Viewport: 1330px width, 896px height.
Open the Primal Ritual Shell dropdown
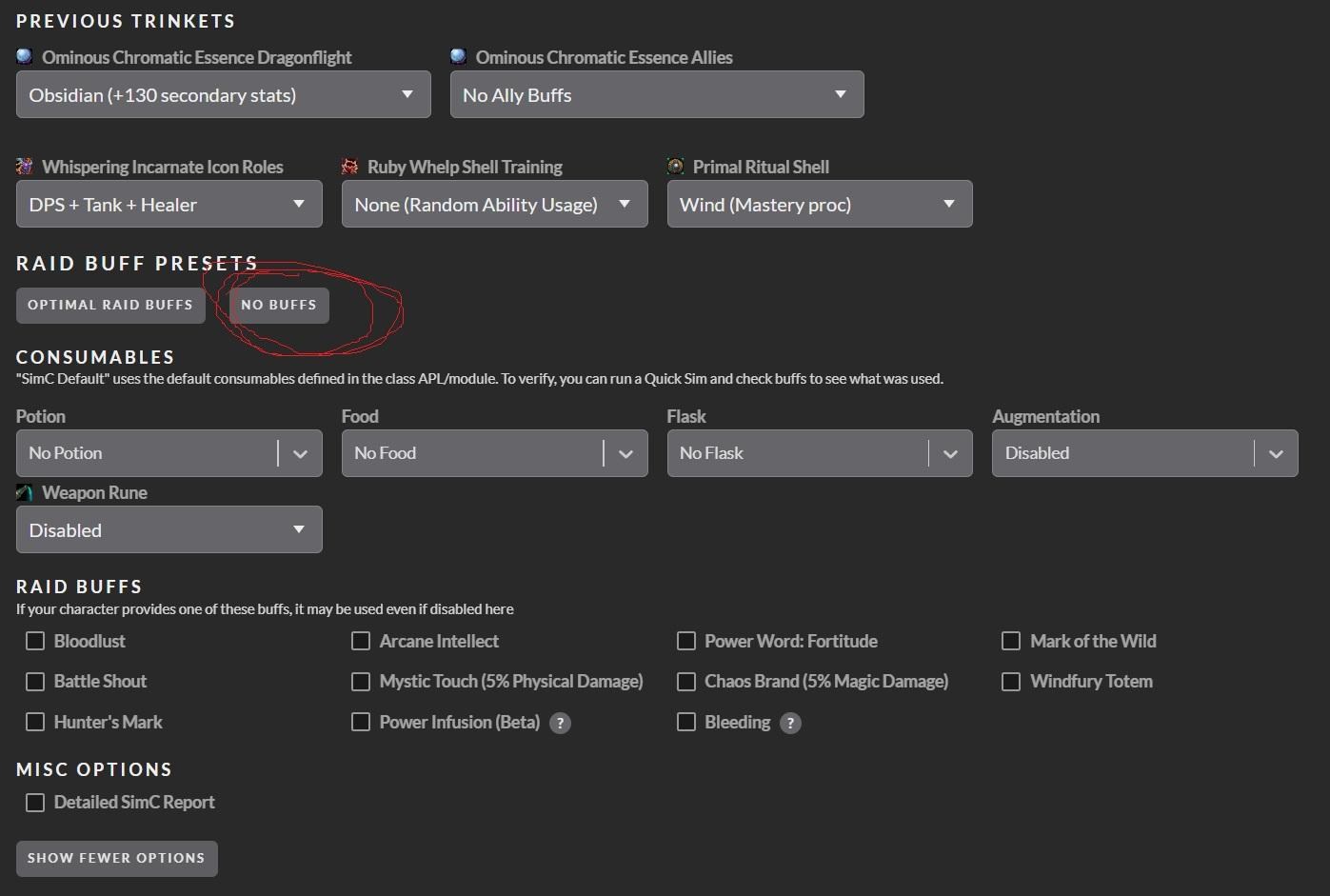819,205
